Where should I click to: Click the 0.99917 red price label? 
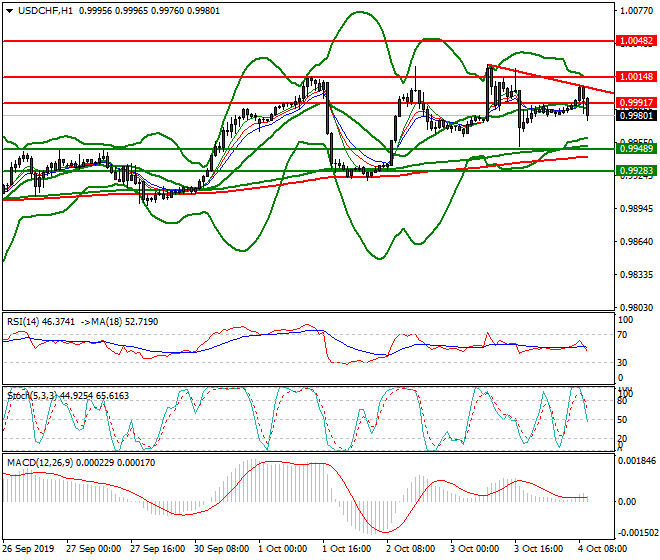click(x=636, y=103)
